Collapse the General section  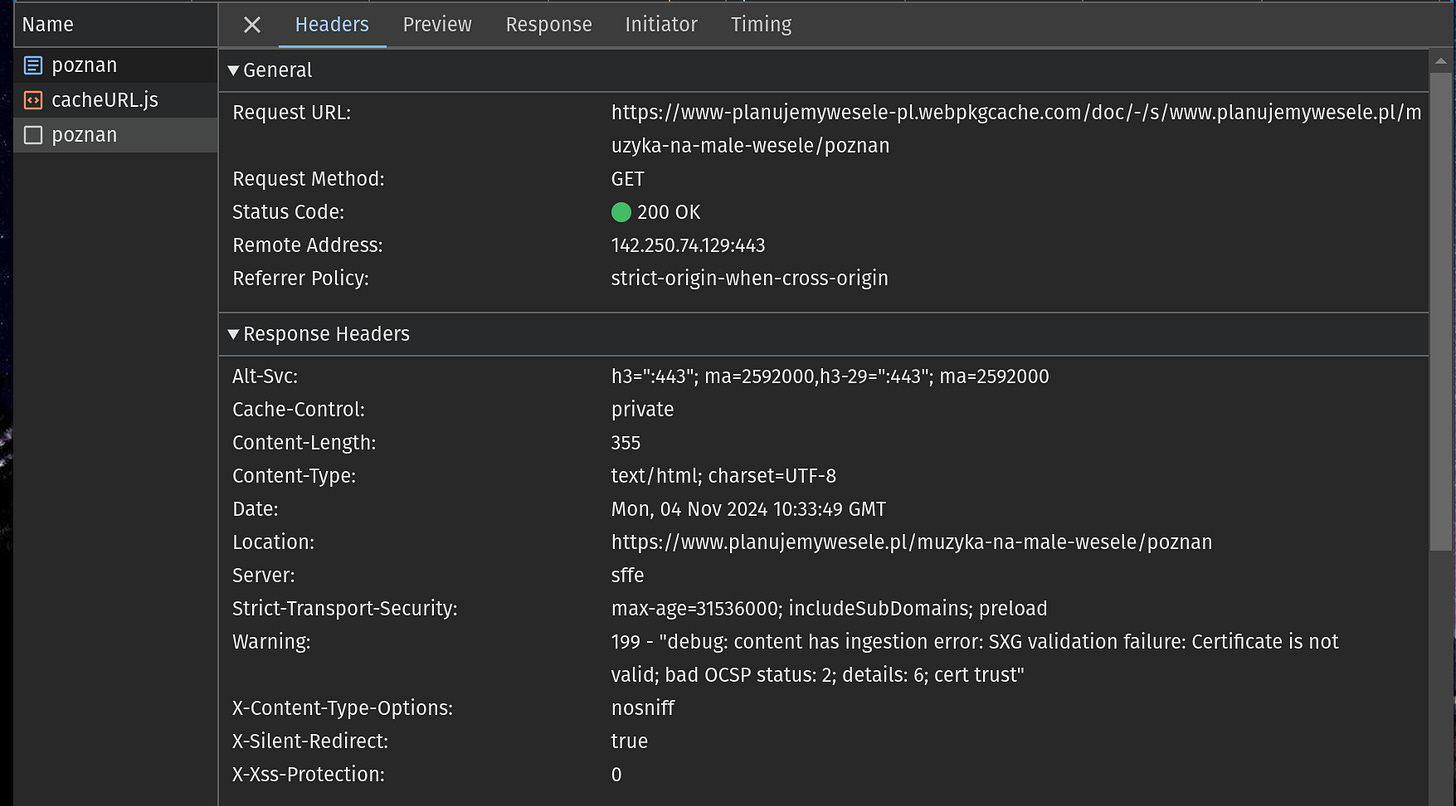(233, 70)
